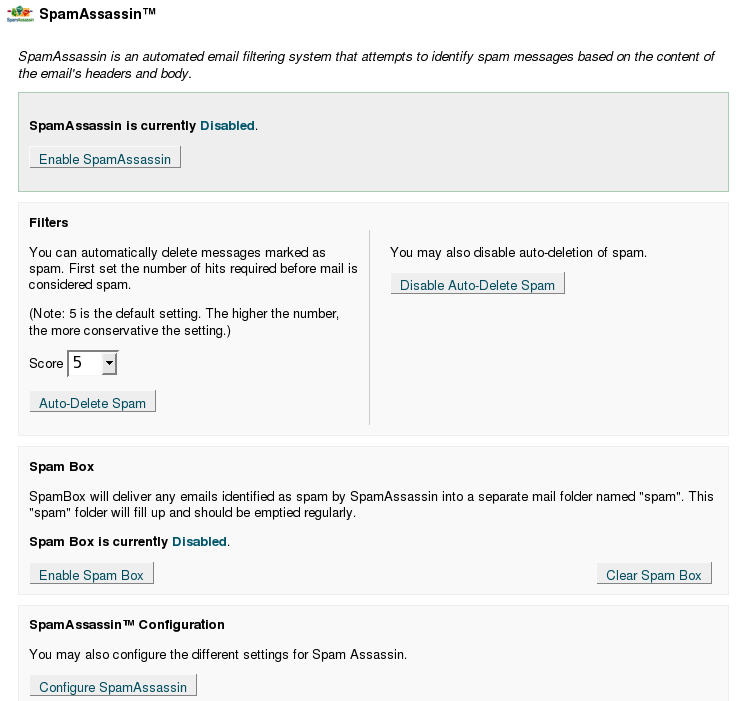Click Disable Auto-Delete Spam
The width and height of the screenshot is (740, 701).
point(477,285)
